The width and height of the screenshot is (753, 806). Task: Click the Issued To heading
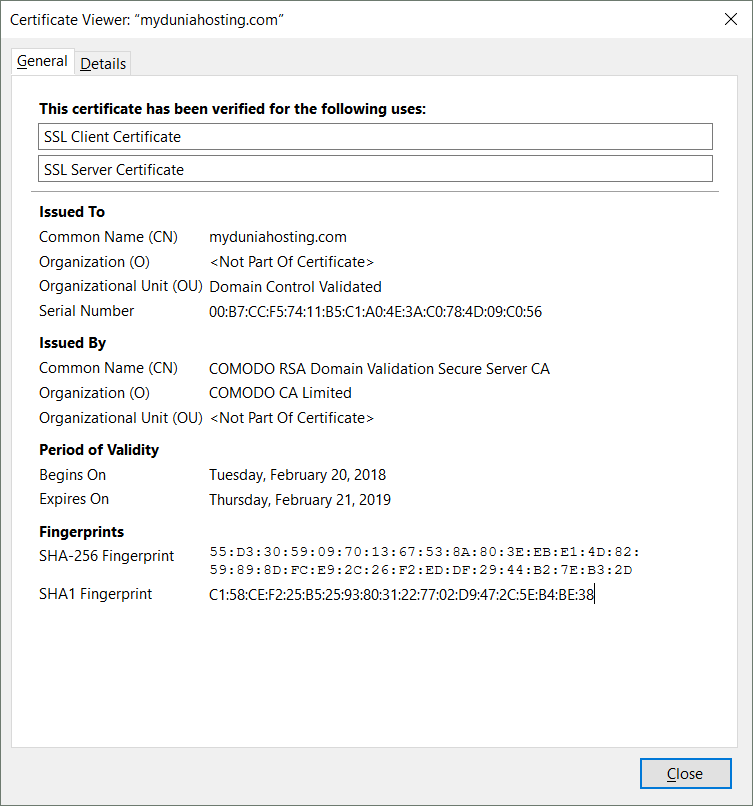tap(72, 212)
